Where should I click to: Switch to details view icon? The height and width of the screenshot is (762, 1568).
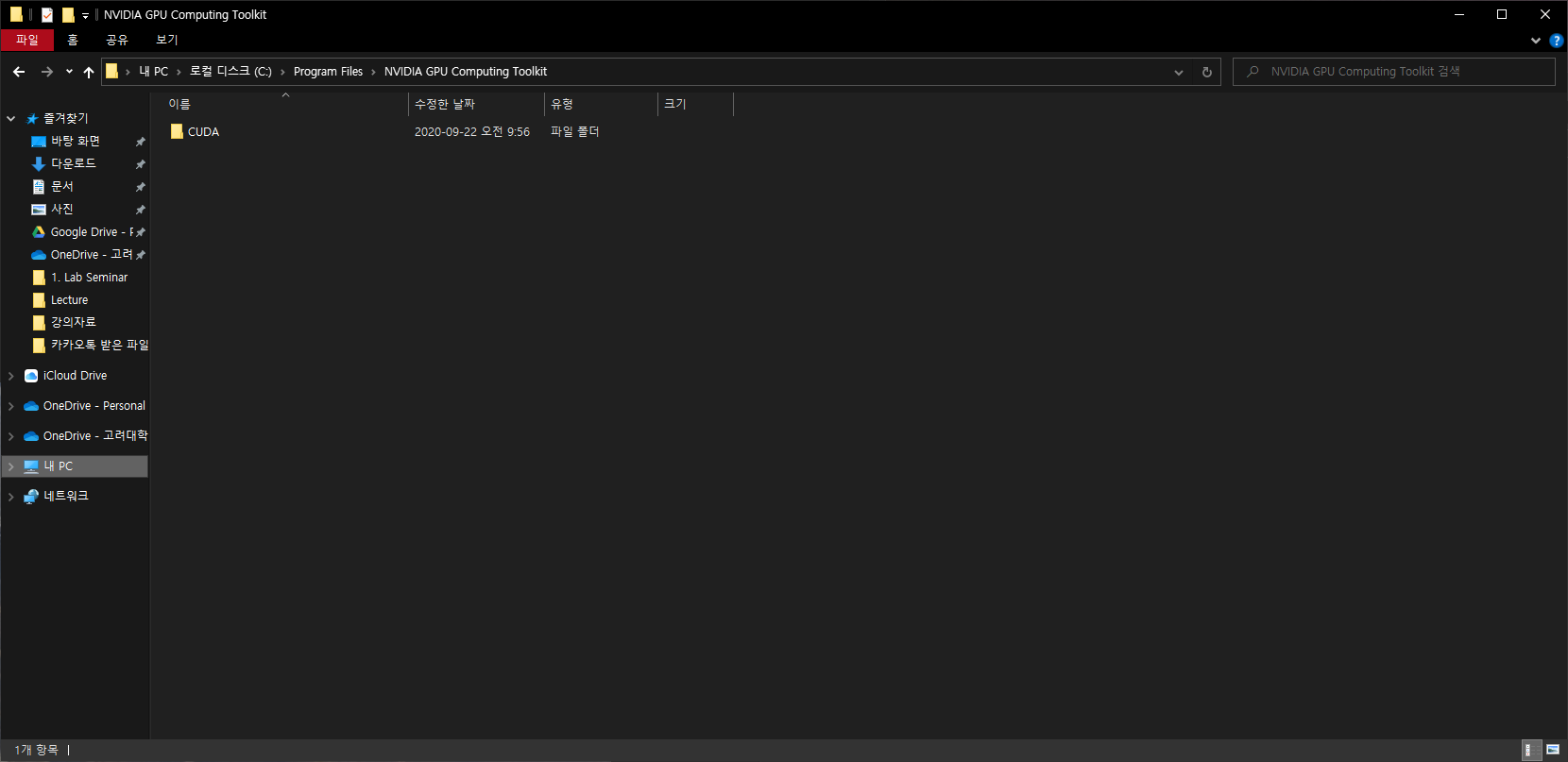point(1532,750)
